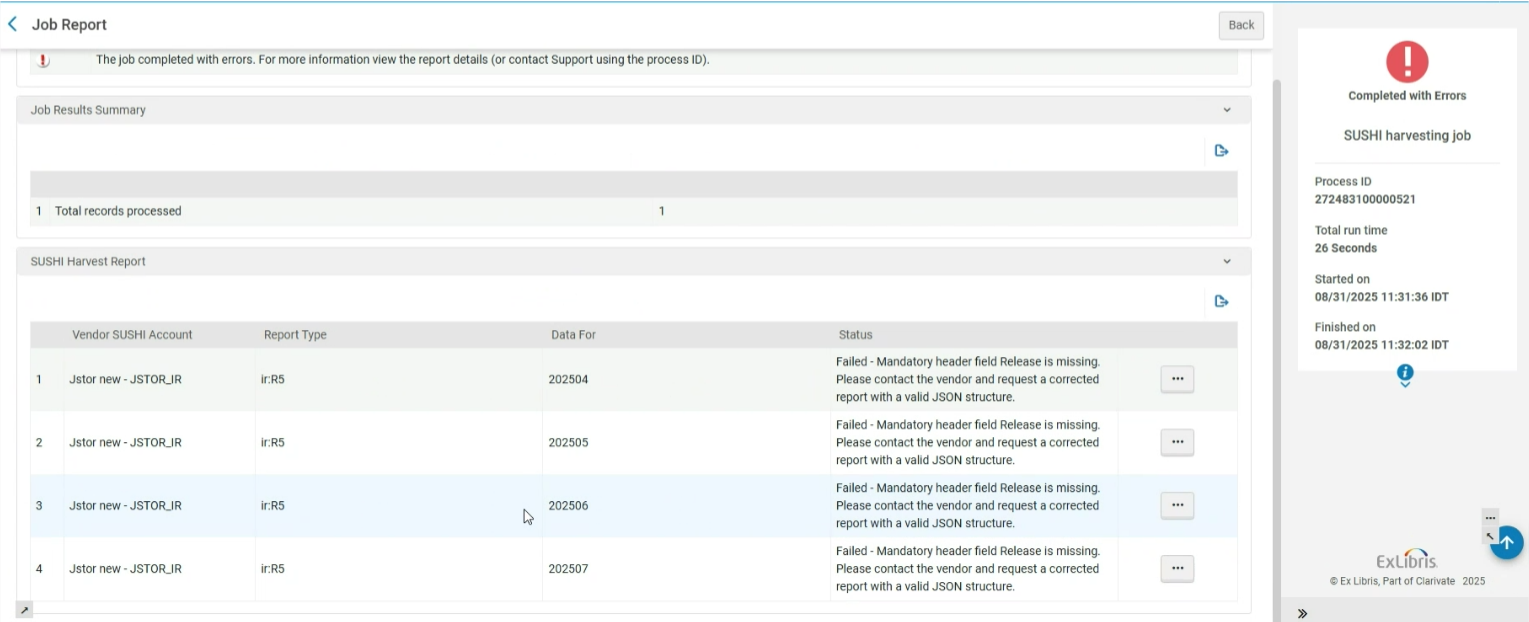Screen dimensions: 1529x622
Task: Select the 202505 data cell
Action: [568, 443]
